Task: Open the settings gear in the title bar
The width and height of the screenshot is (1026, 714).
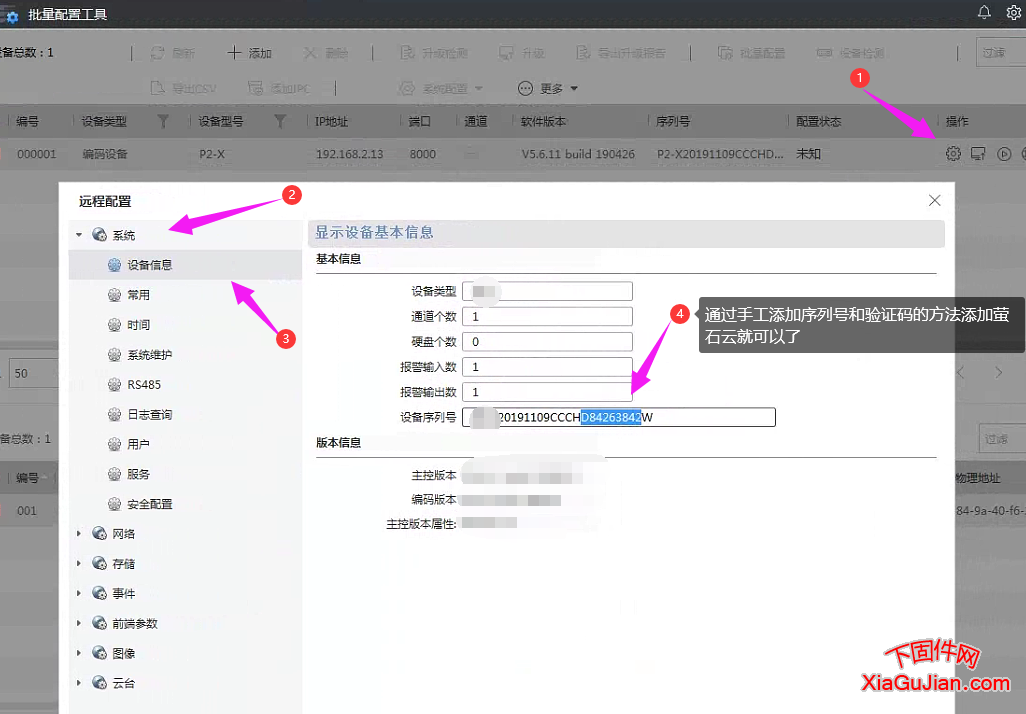Action: click(x=1013, y=12)
